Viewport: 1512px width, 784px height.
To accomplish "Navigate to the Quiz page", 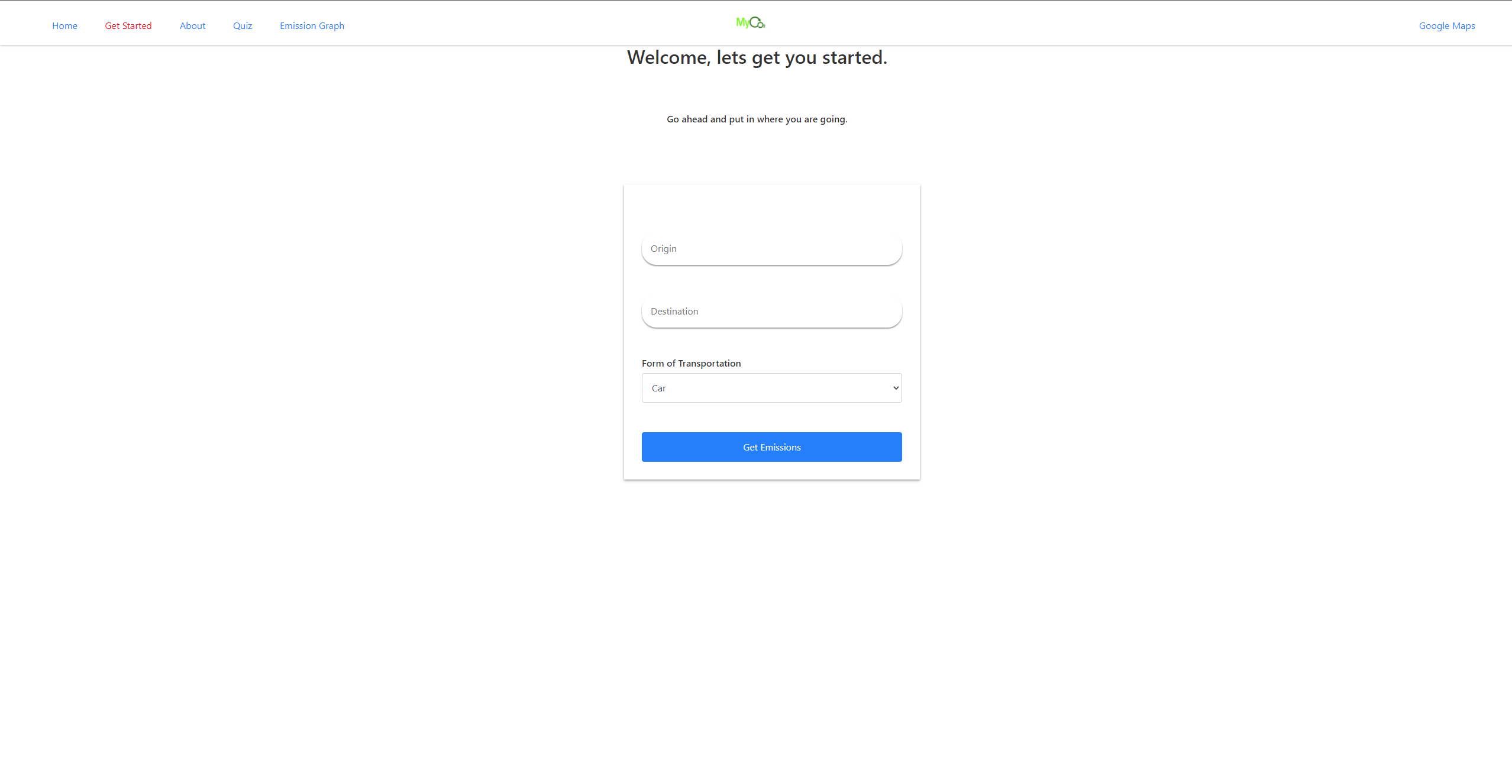I will tap(243, 25).
